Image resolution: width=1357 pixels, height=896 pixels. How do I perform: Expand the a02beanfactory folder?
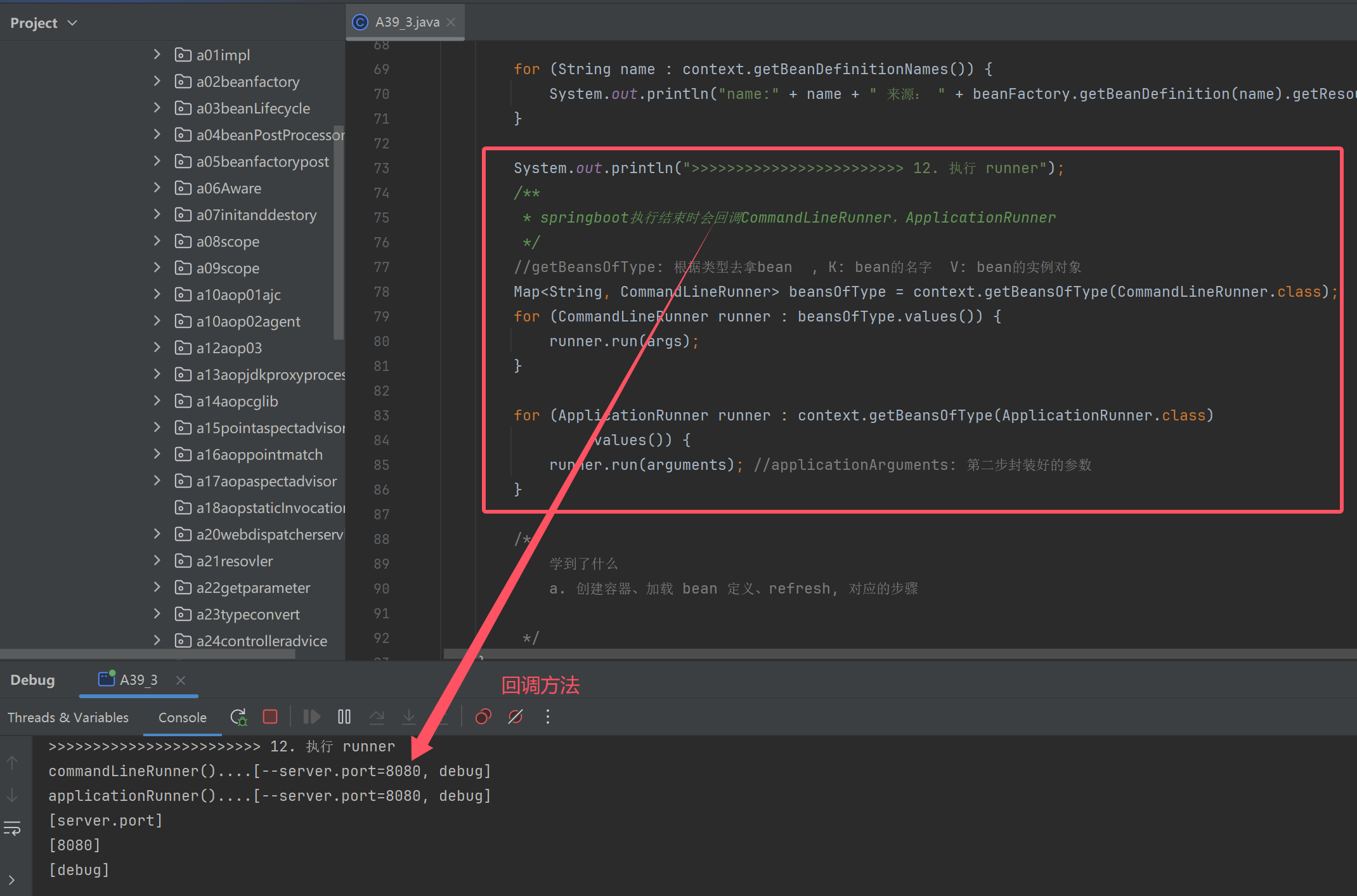[x=157, y=81]
